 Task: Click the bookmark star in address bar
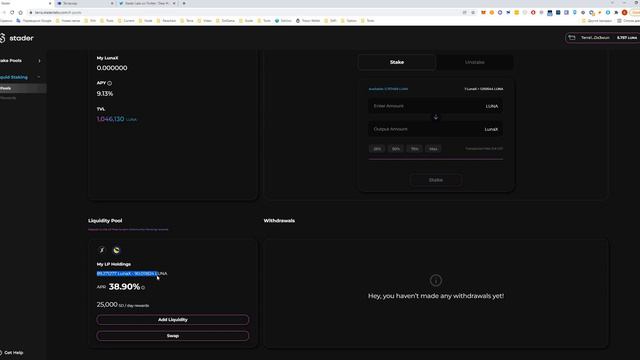coord(473,13)
